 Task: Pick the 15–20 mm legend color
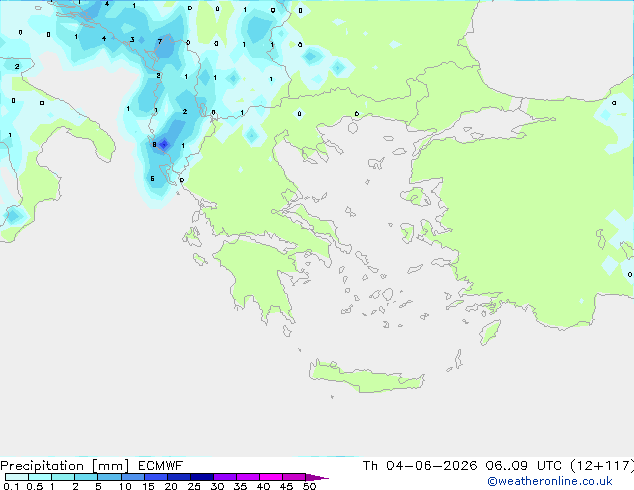point(155,477)
